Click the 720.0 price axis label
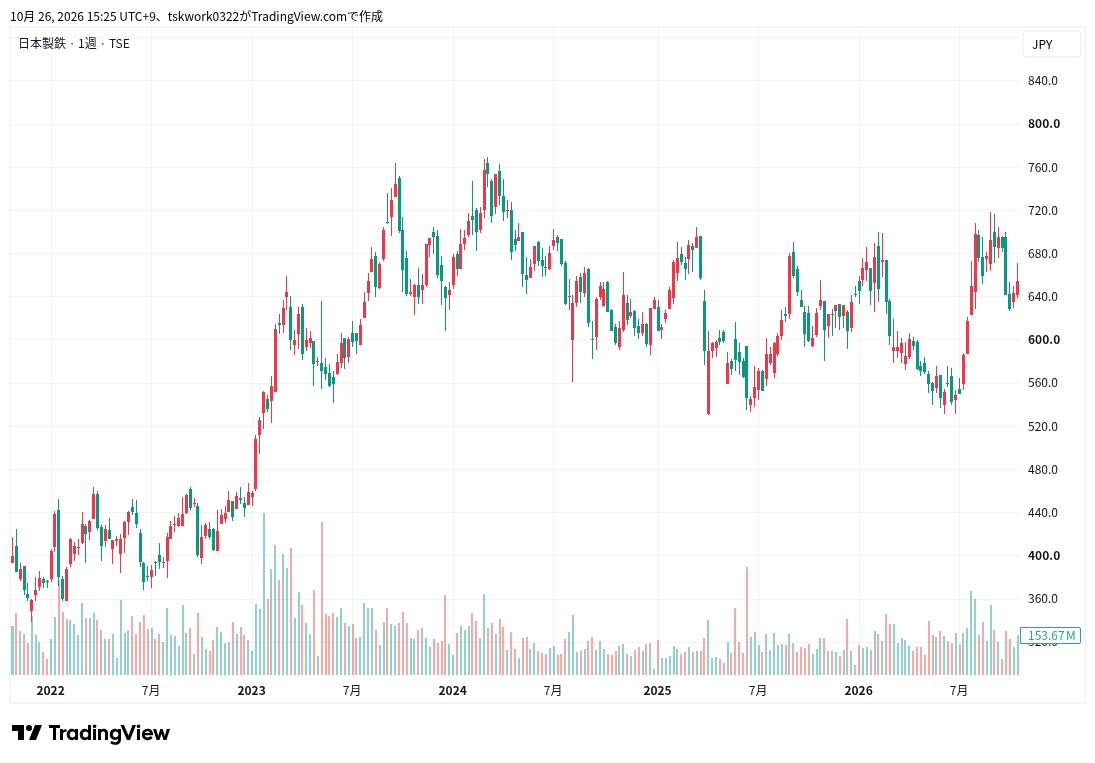The height and width of the screenshot is (763, 1095). pyautogui.click(x=1043, y=211)
